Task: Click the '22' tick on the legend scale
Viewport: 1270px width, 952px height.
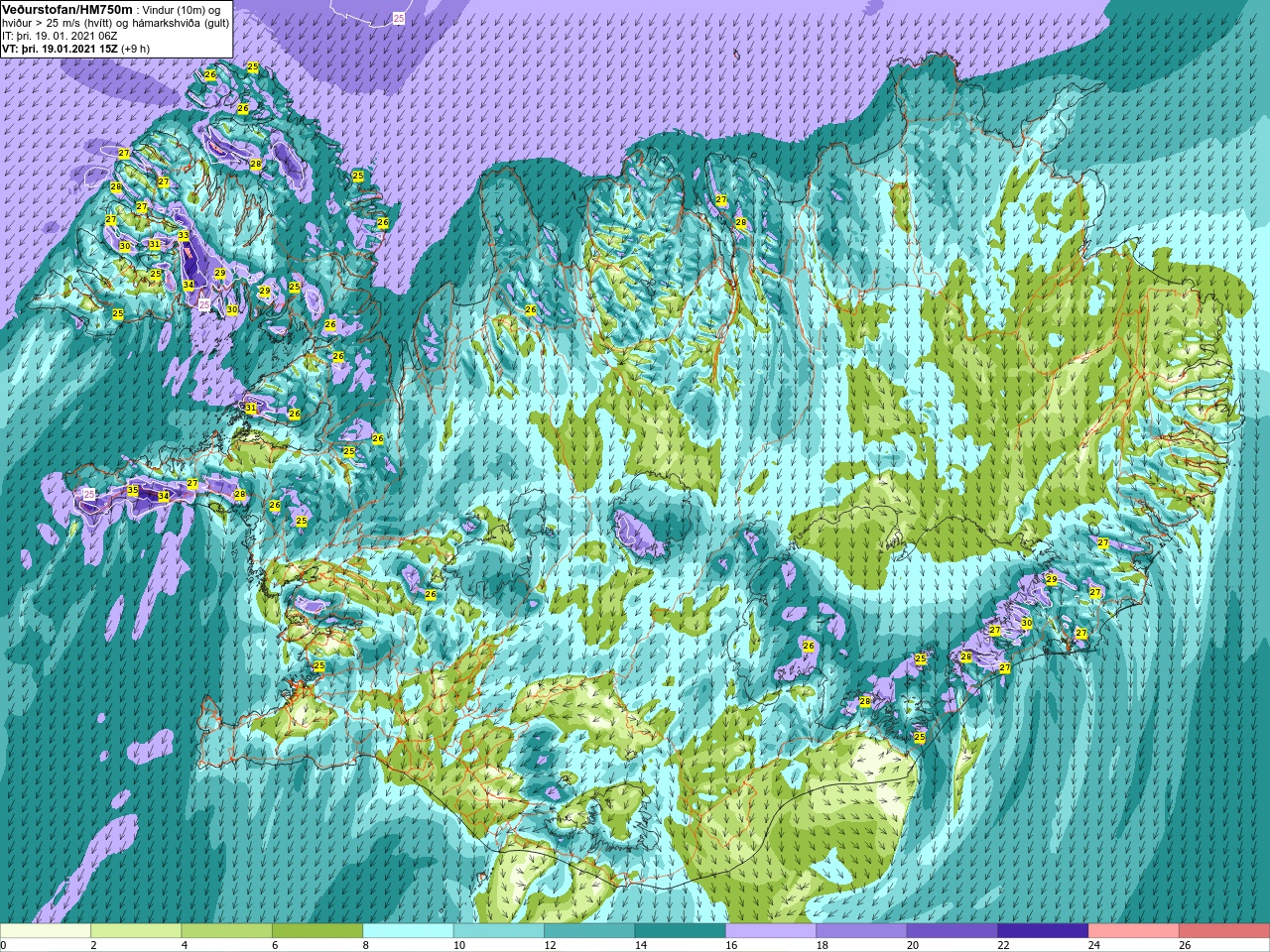Action: tap(1002, 945)
